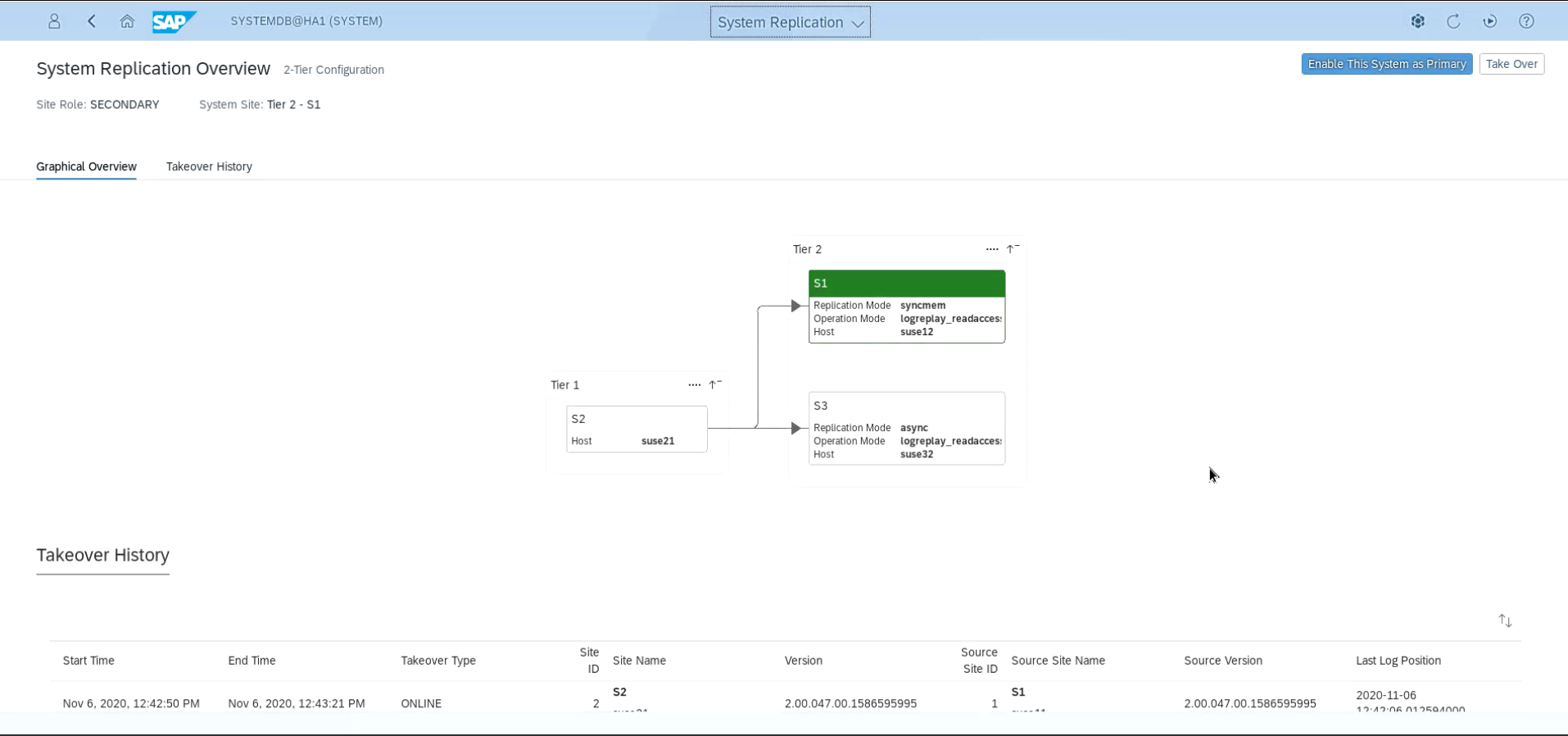Image resolution: width=1568 pixels, height=736 pixels.
Task: Go back using the back arrow
Action: pyautogui.click(x=92, y=21)
